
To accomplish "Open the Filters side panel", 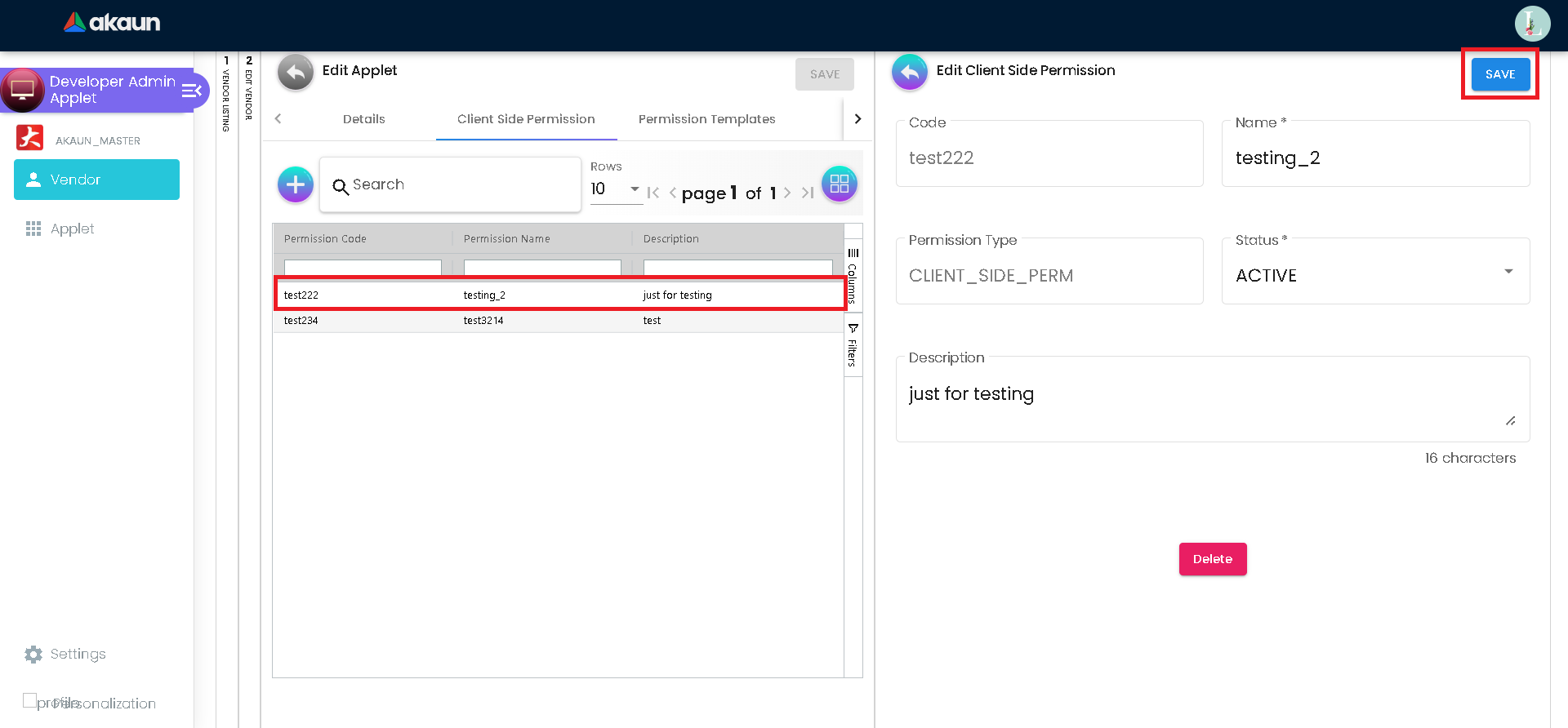I will pyautogui.click(x=853, y=345).
